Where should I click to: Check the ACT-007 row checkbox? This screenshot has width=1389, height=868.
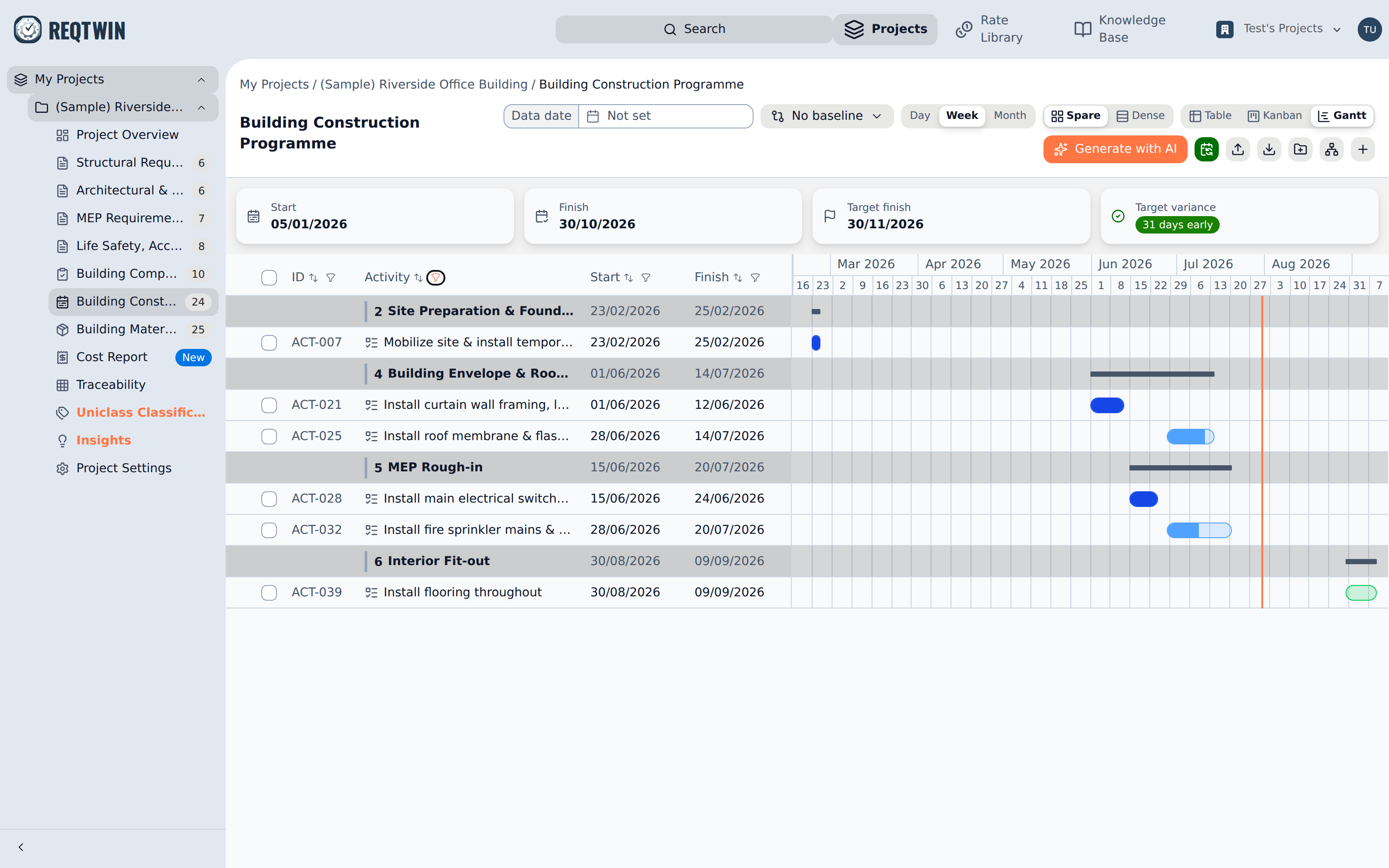269,343
